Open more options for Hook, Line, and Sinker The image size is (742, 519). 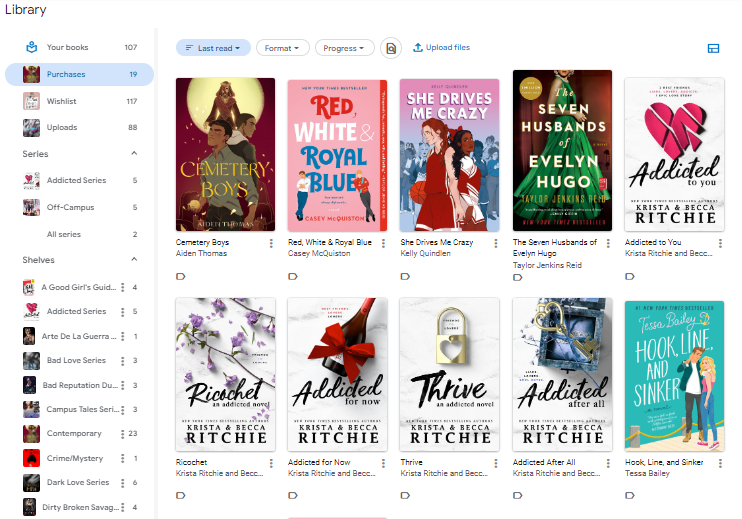pyautogui.click(x=720, y=463)
